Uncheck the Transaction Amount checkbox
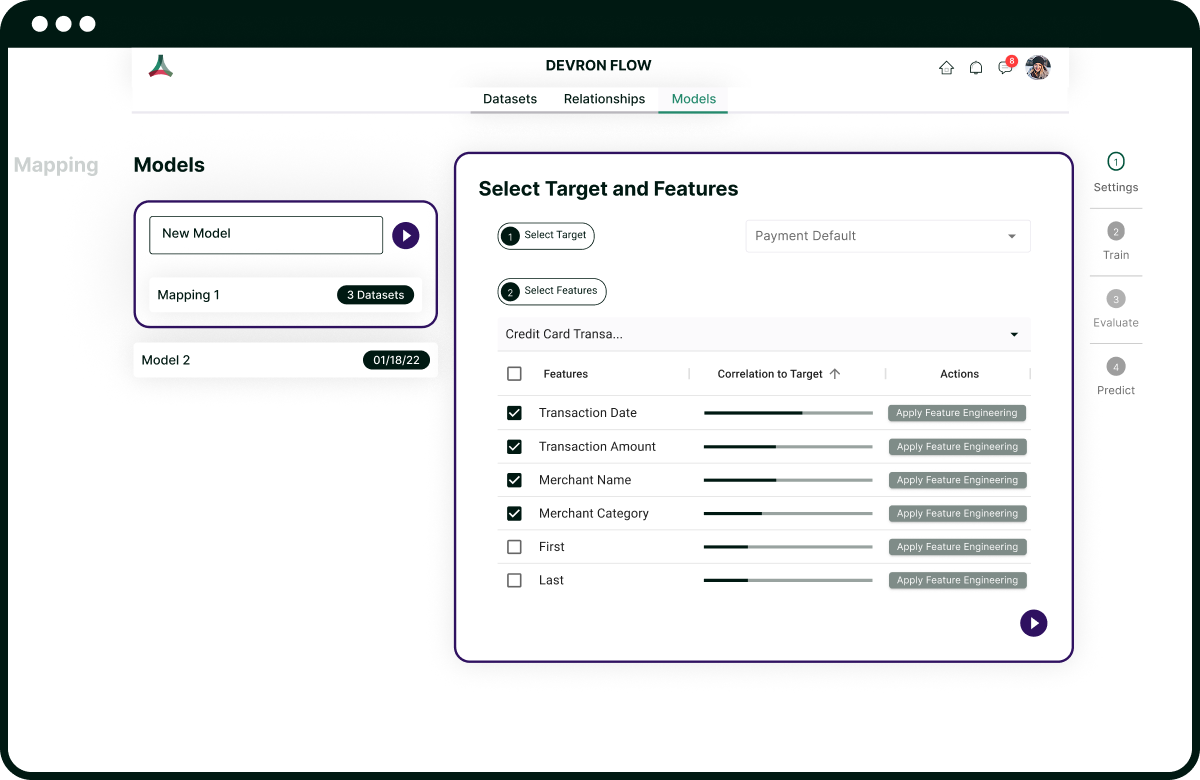This screenshot has height=780, width=1200. (x=514, y=447)
